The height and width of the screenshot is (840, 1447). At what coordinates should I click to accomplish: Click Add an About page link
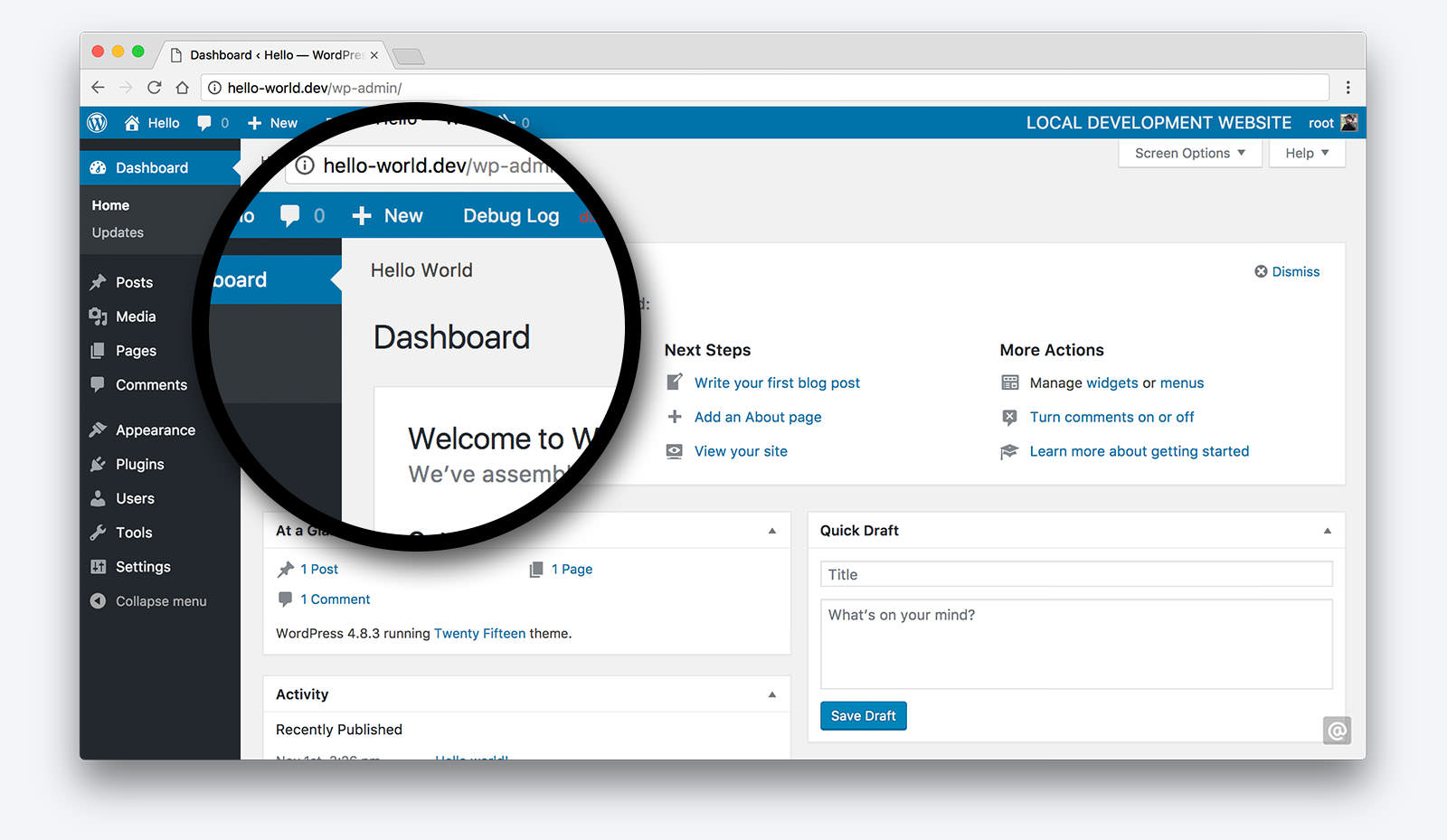pos(758,417)
